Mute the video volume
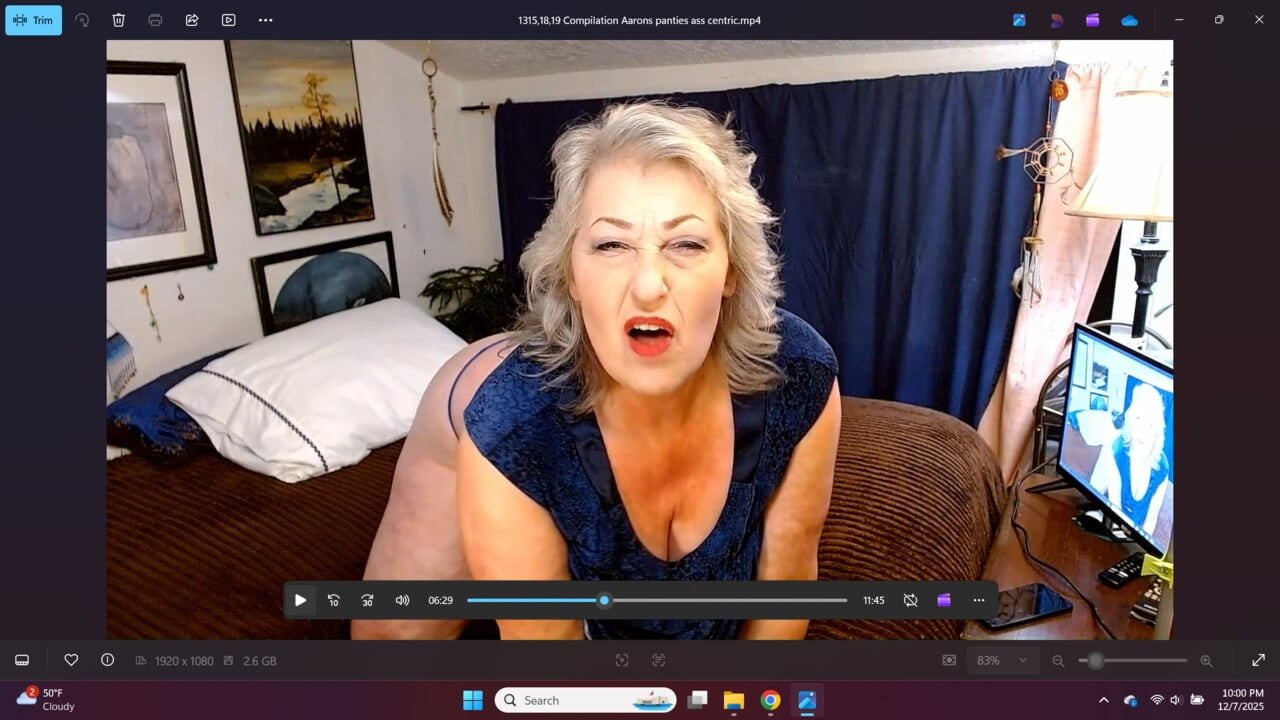This screenshot has height=720, width=1280. pyautogui.click(x=402, y=600)
